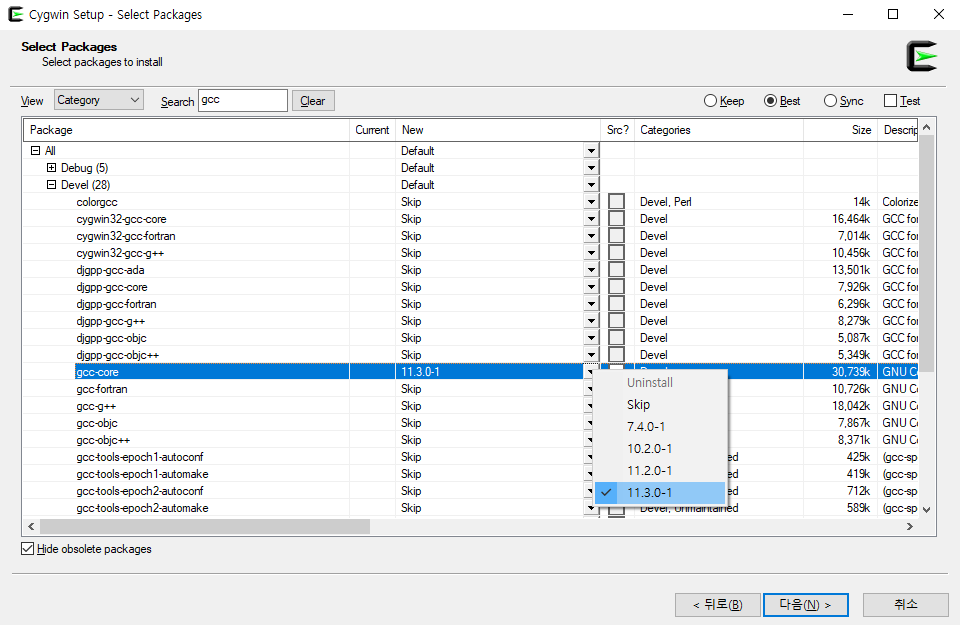The height and width of the screenshot is (625, 960).
Task: Expand the Debug (5) category
Action: pyautogui.click(x=51, y=168)
